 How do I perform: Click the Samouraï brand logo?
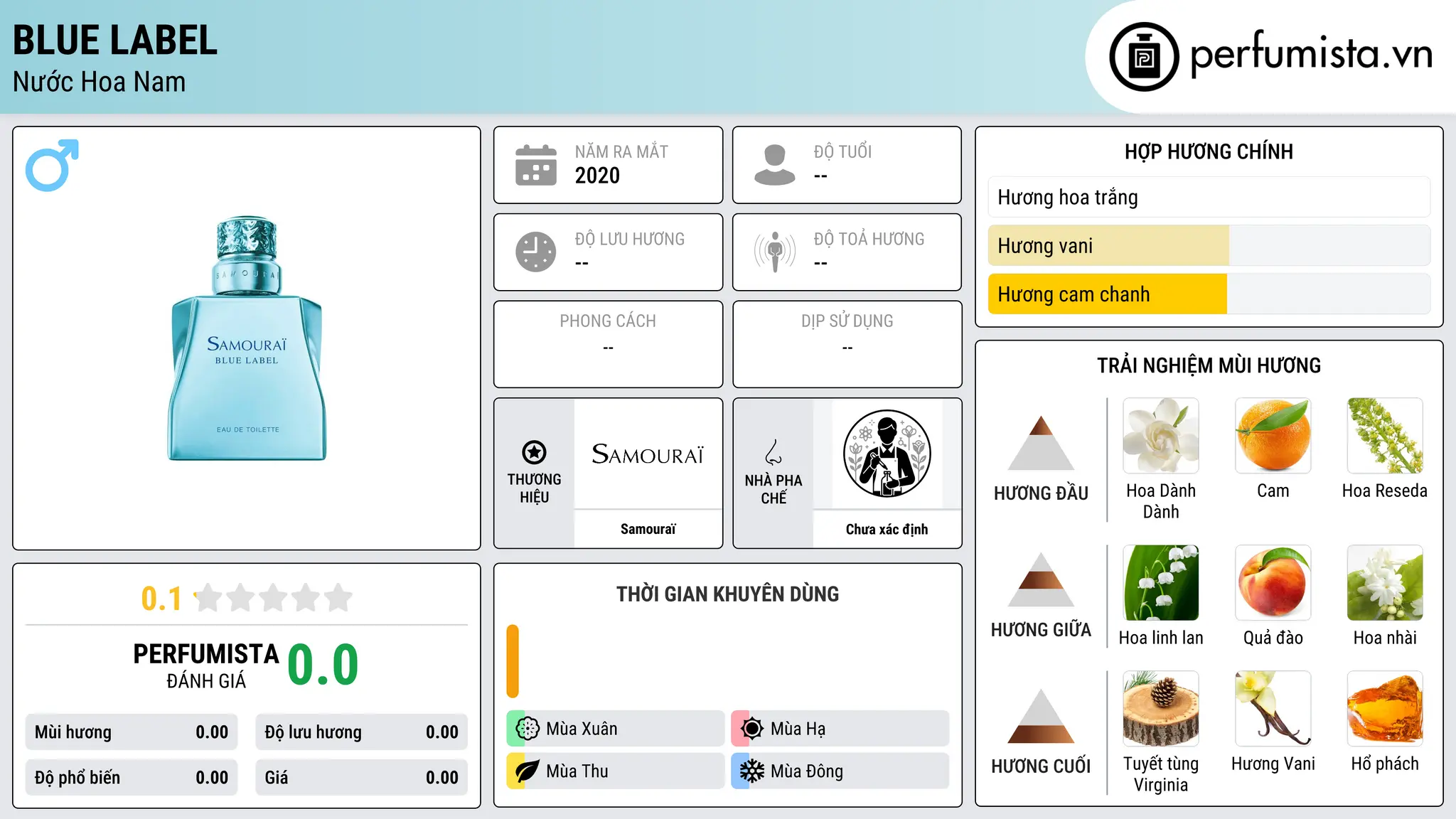(x=648, y=454)
